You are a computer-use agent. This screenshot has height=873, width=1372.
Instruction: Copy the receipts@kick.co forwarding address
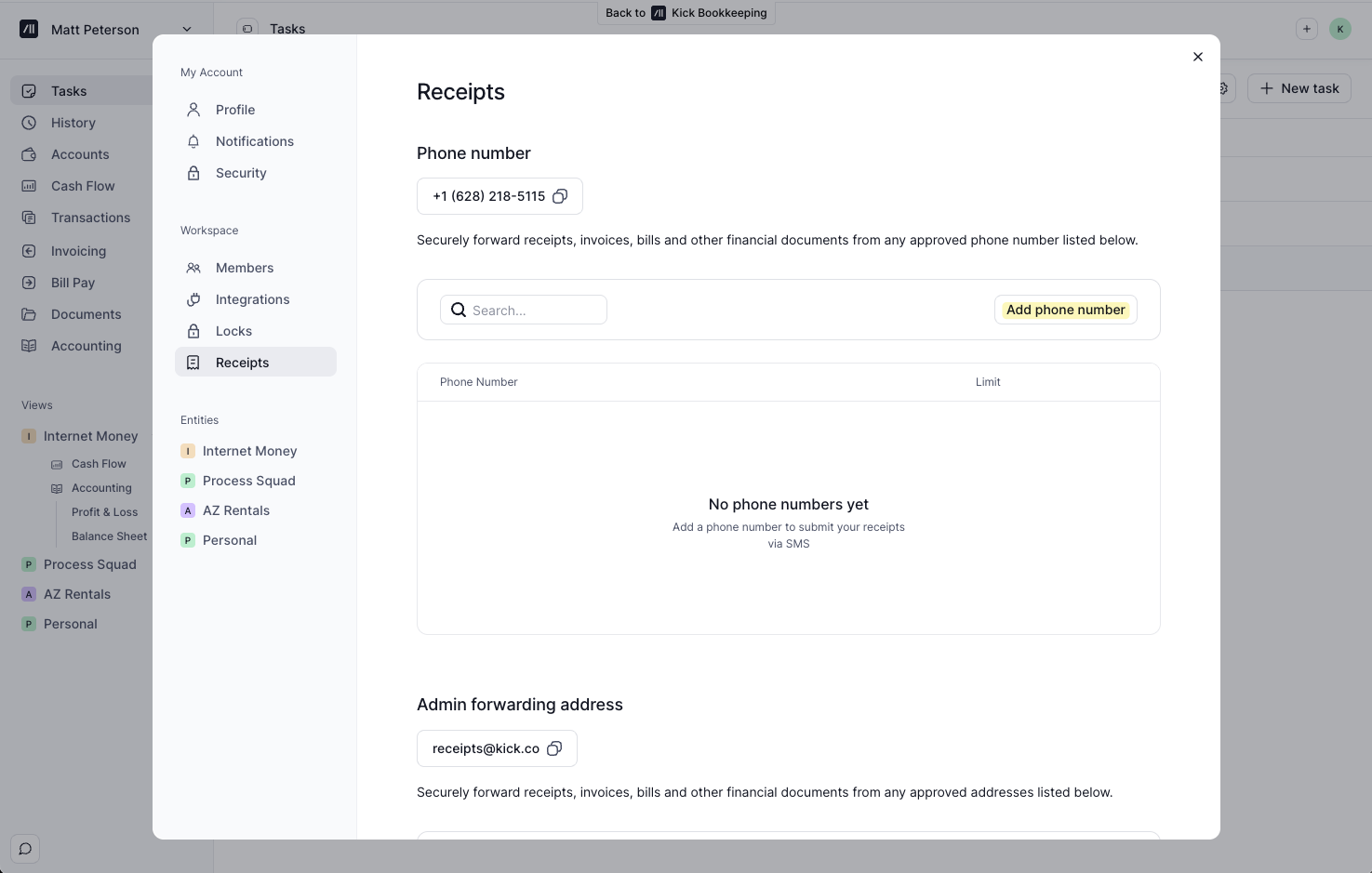click(x=554, y=748)
